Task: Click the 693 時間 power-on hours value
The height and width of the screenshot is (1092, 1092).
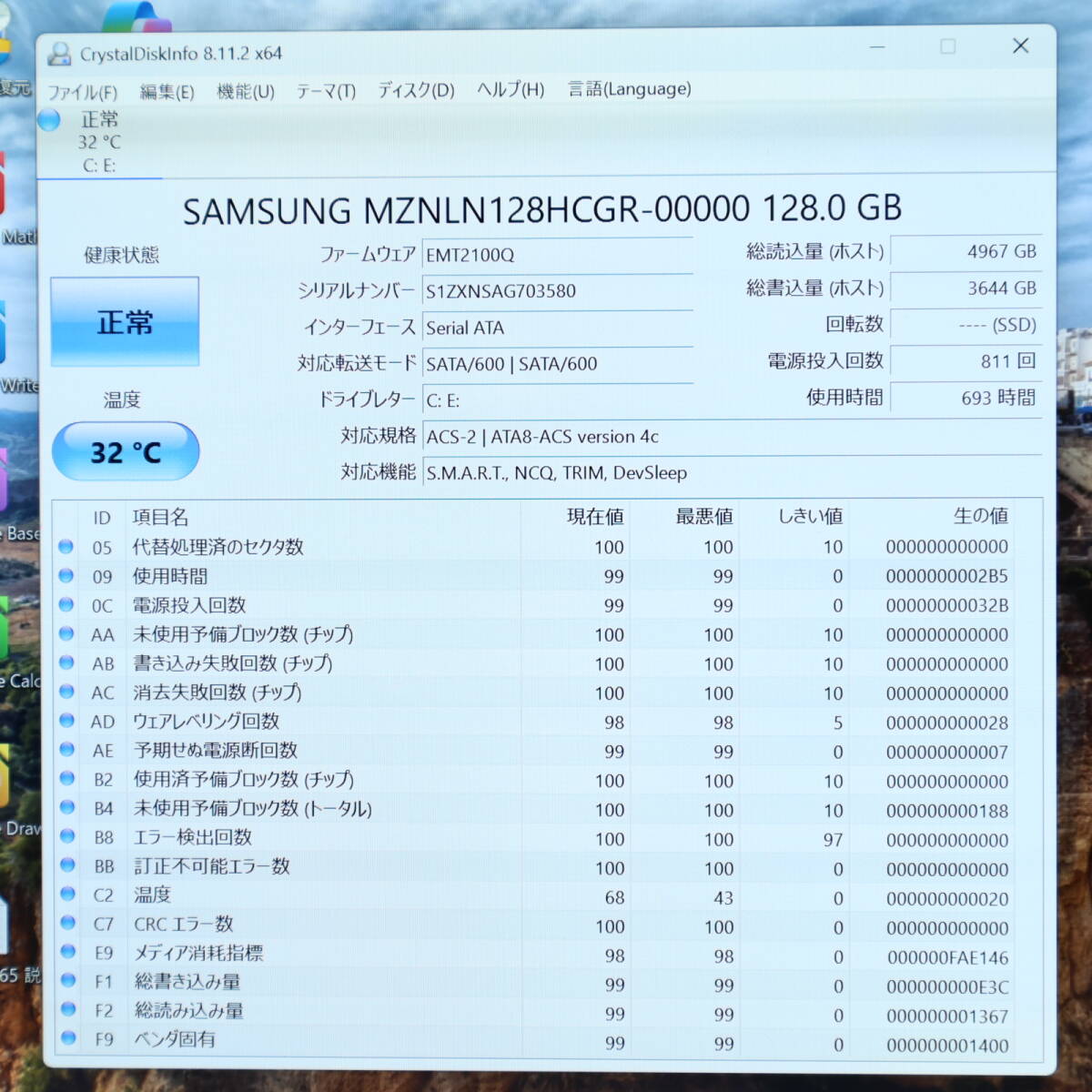Action: [966, 398]
